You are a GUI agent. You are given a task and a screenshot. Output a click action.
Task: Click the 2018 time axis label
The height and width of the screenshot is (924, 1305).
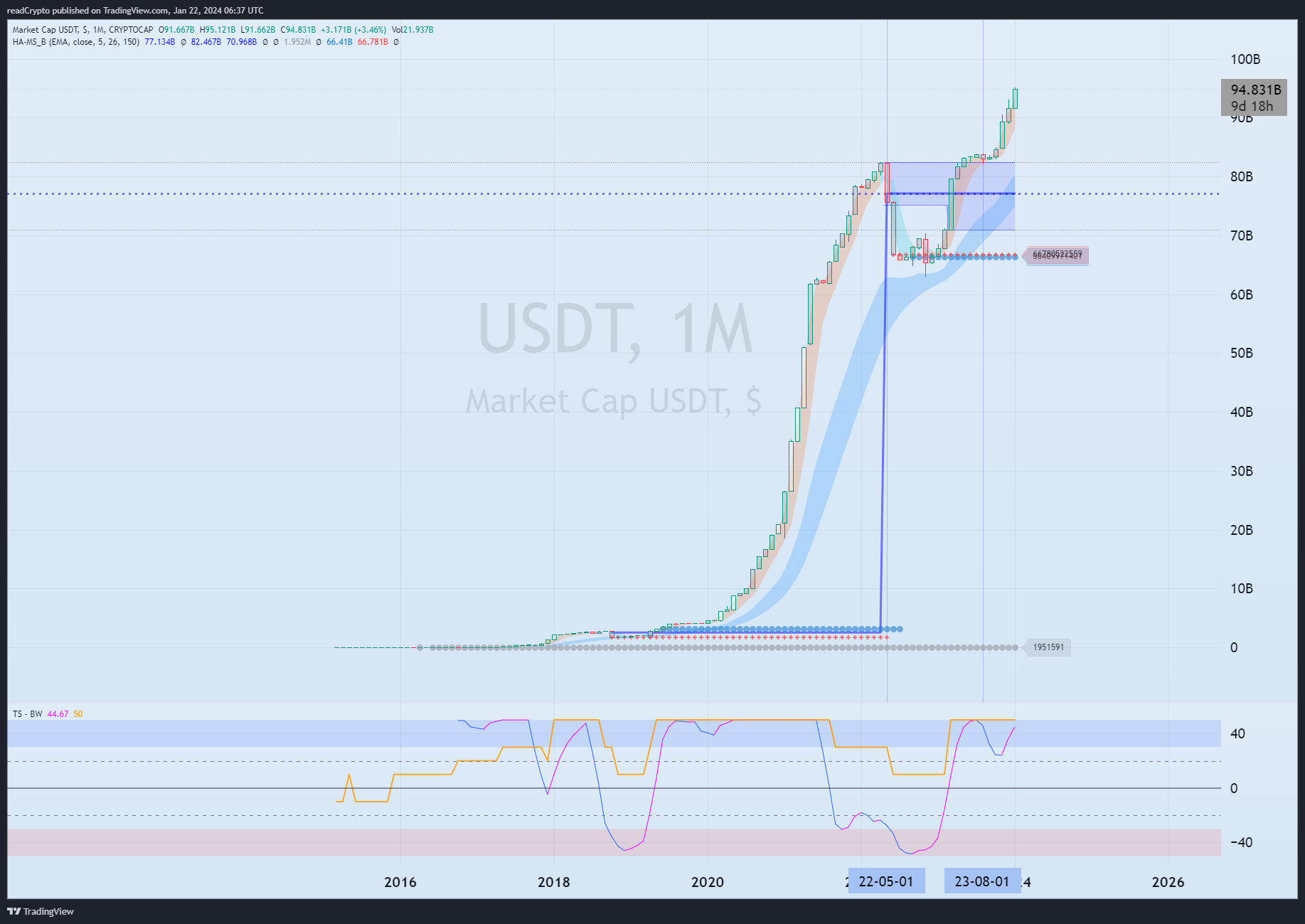[x=554, y=882]
